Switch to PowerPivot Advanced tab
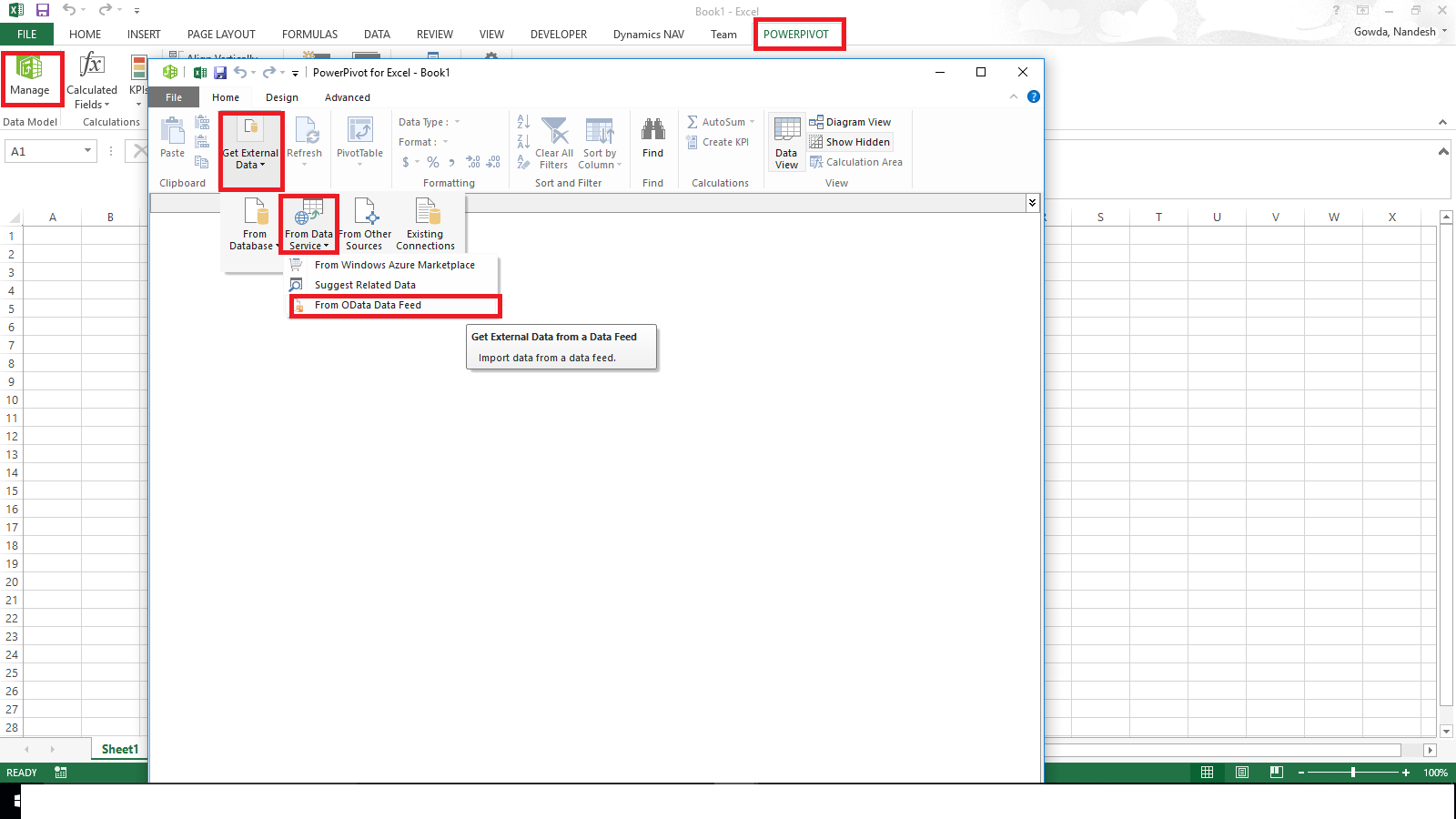Image resolution: width=1456 pixels, height=819 pixels. click(x=348, y=97)
